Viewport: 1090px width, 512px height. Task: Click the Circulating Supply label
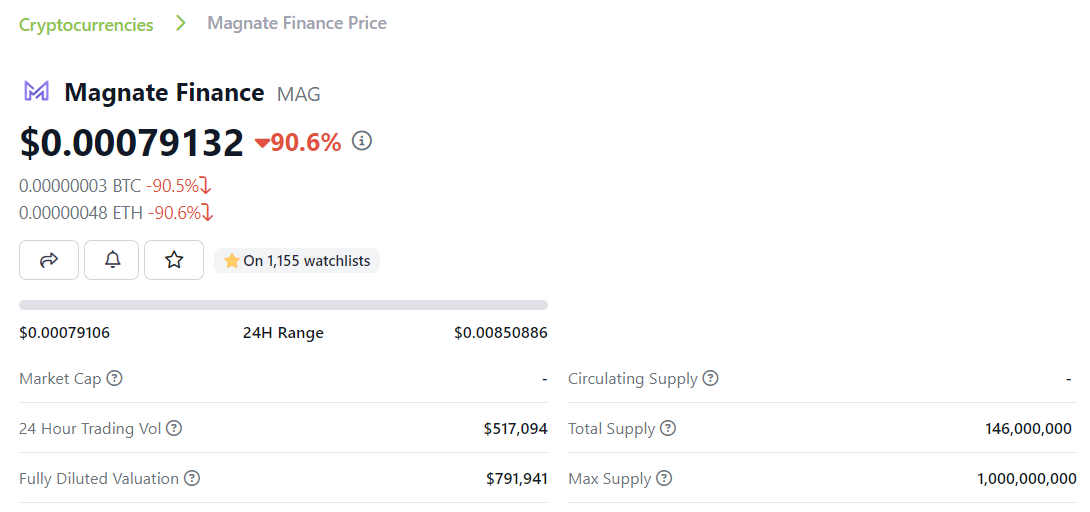coord(633,379)
